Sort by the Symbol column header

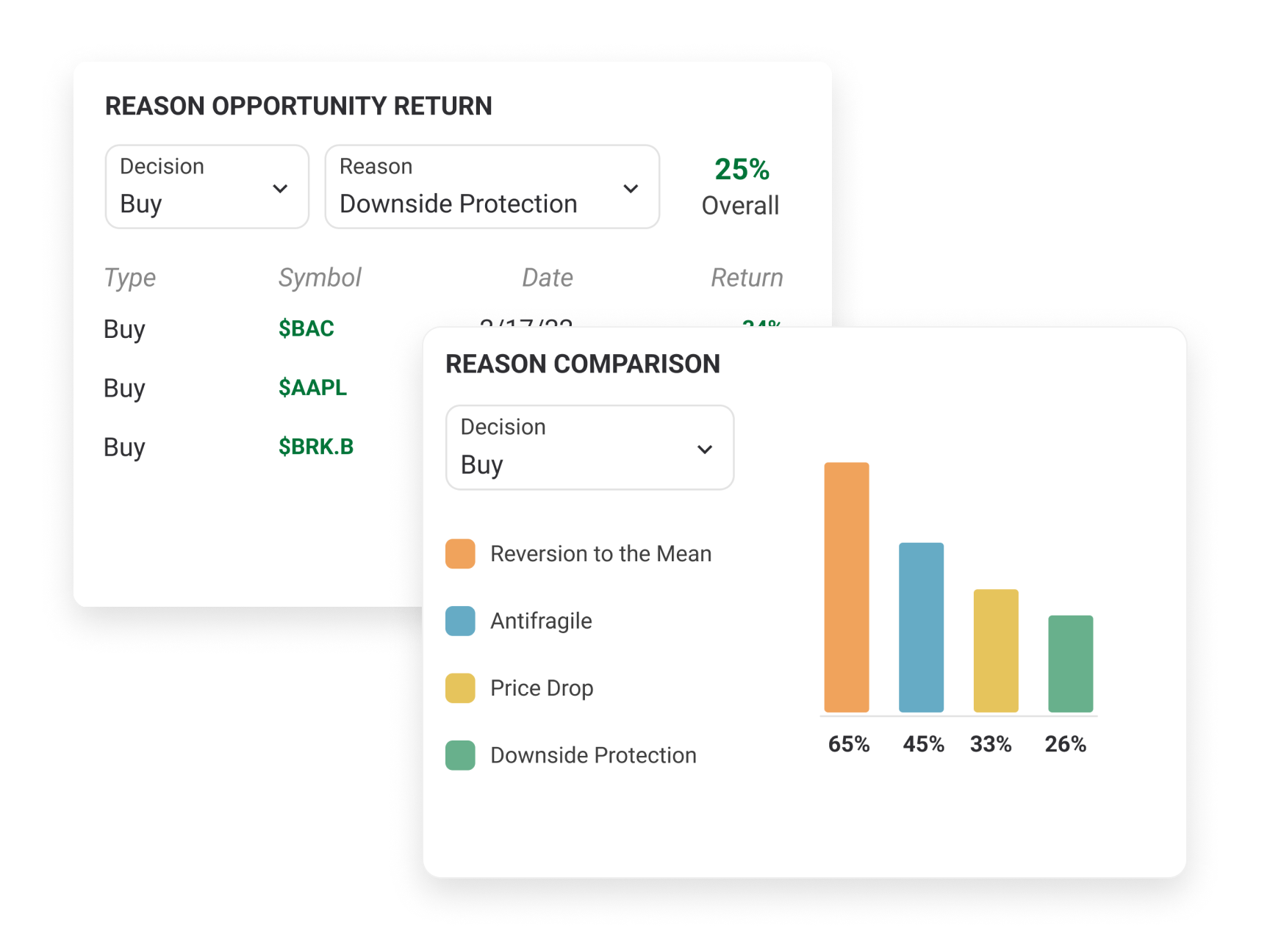coord(320,278)
